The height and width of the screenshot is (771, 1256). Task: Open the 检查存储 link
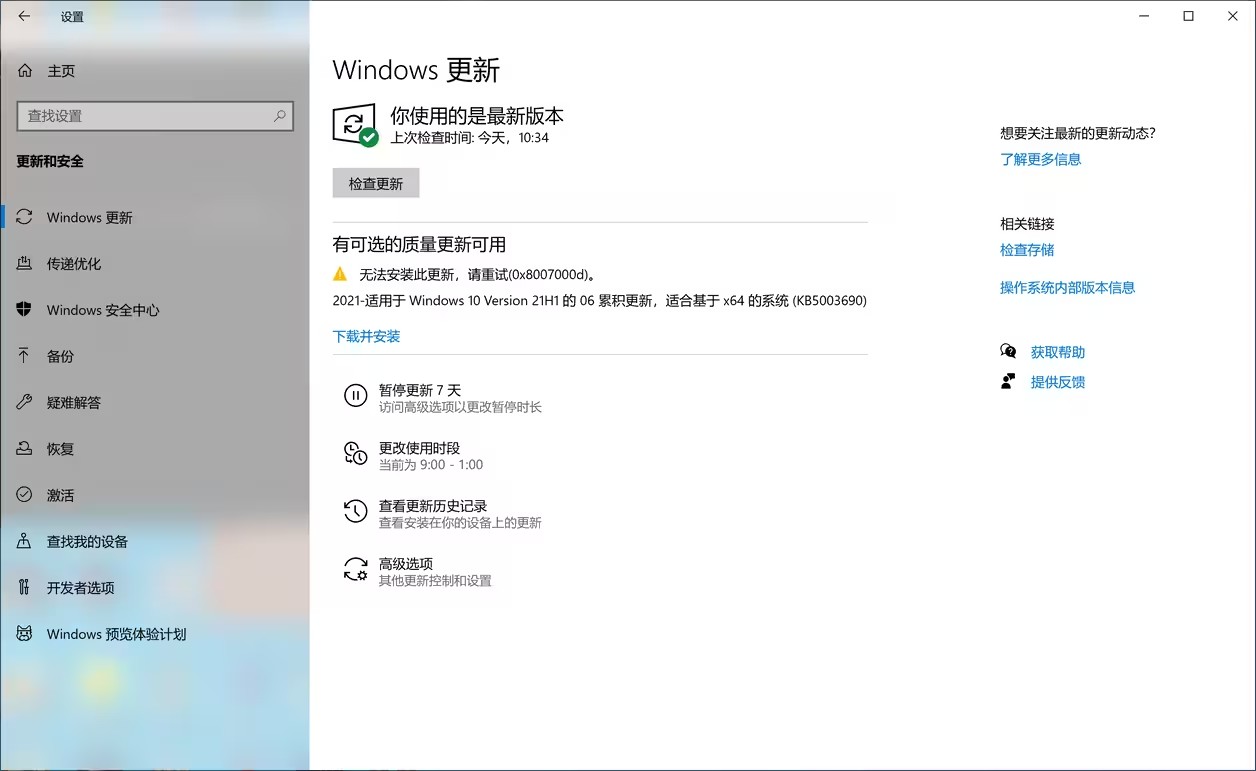[x=1027, y=250]
